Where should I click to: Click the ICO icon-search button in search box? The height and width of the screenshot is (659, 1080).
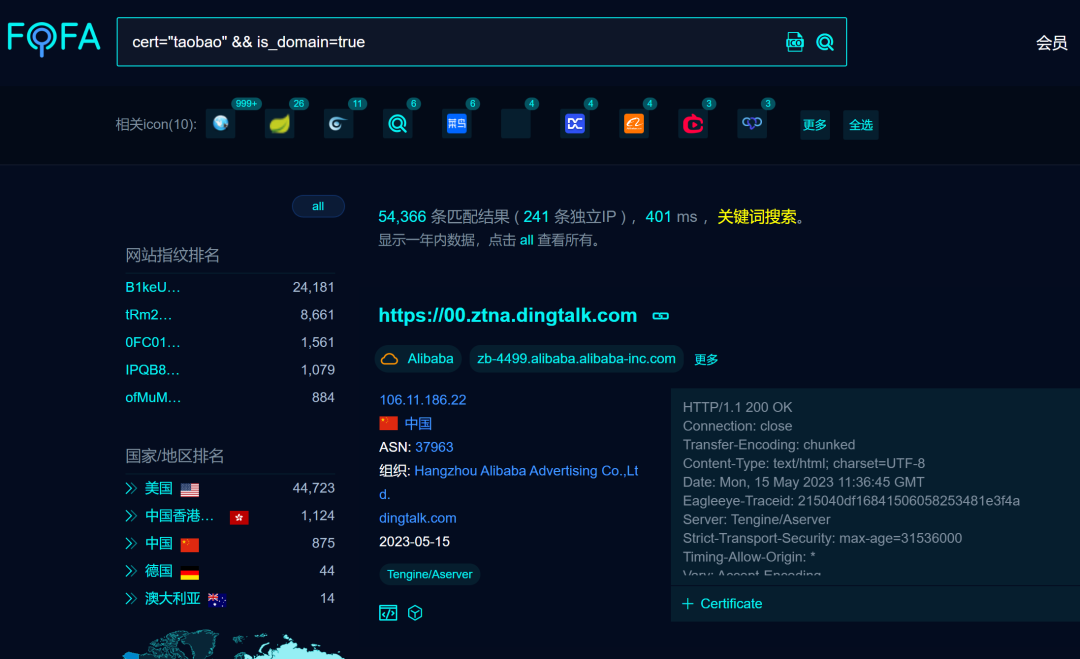795,42
